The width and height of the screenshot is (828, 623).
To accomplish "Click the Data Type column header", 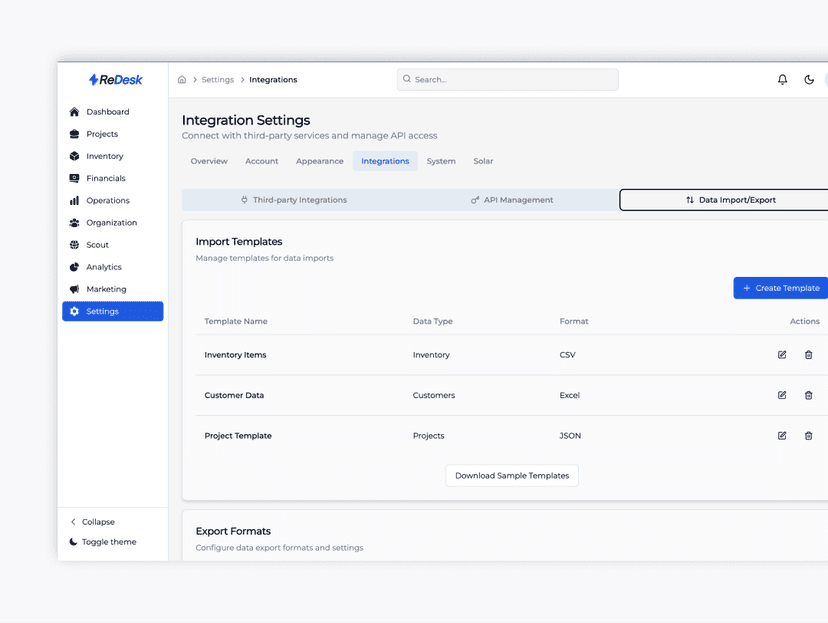I will [x=432, y=322].
